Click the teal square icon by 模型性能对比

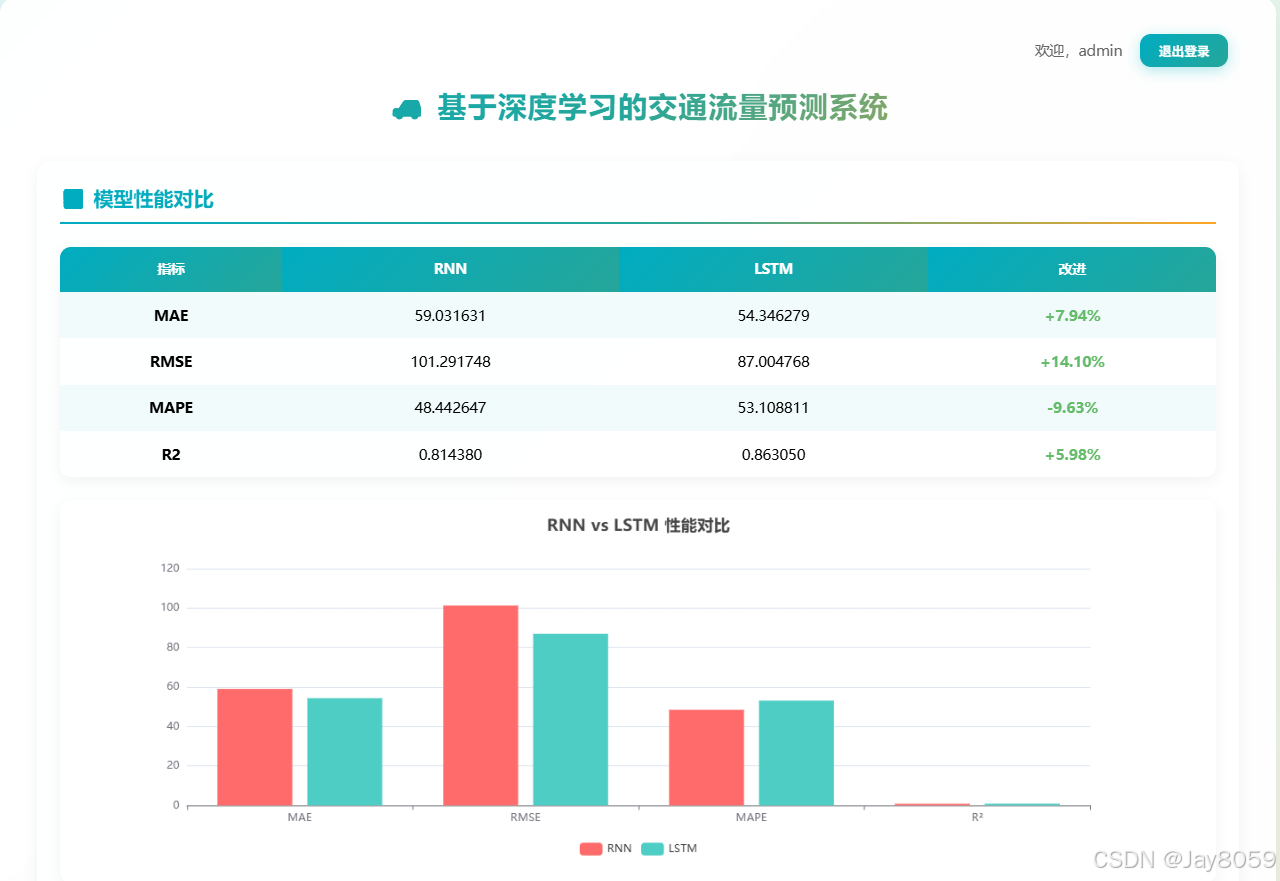pyautogui.click(x=73, y=199)
